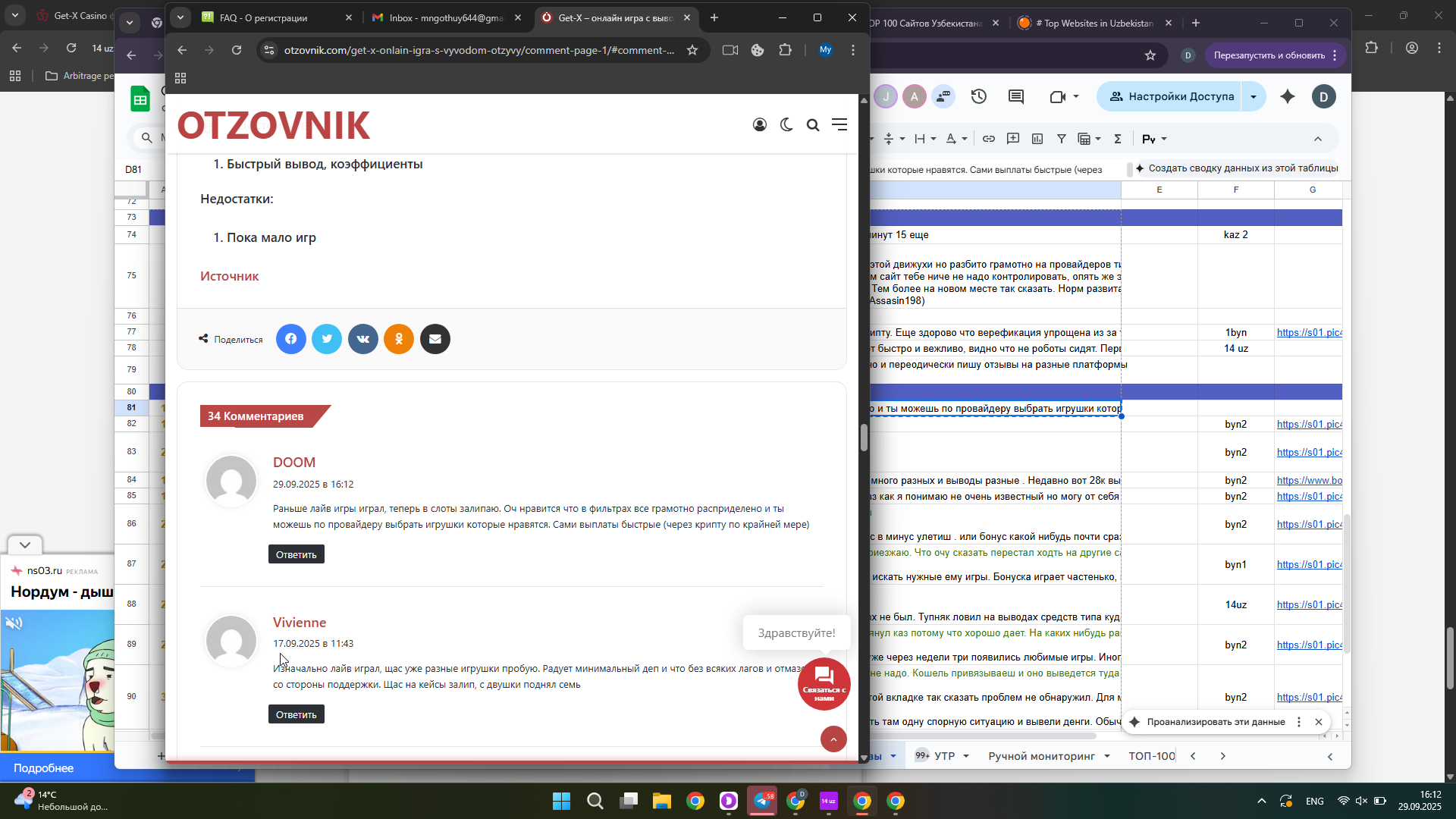This screenshot has height=819, width=1456.
Task: Close the Get-X онлайн игра tab
Action: pos(687,17)
